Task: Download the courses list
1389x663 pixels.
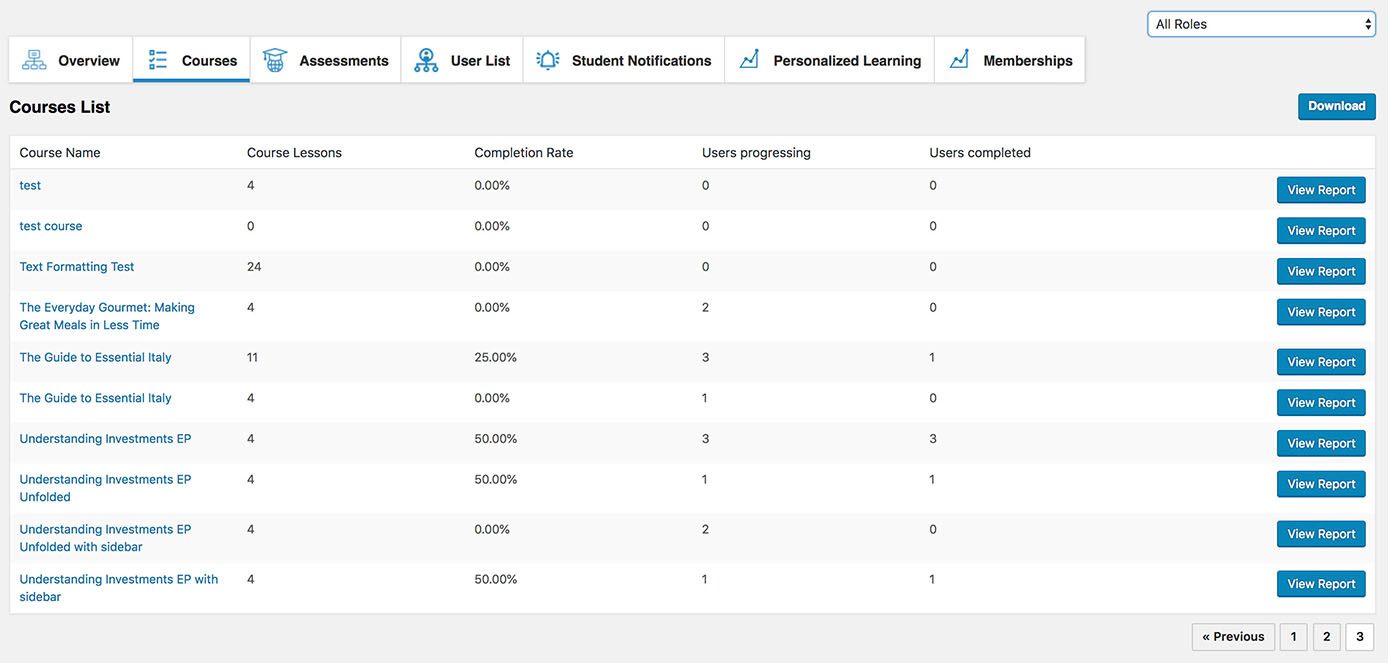Action: 1336,106
